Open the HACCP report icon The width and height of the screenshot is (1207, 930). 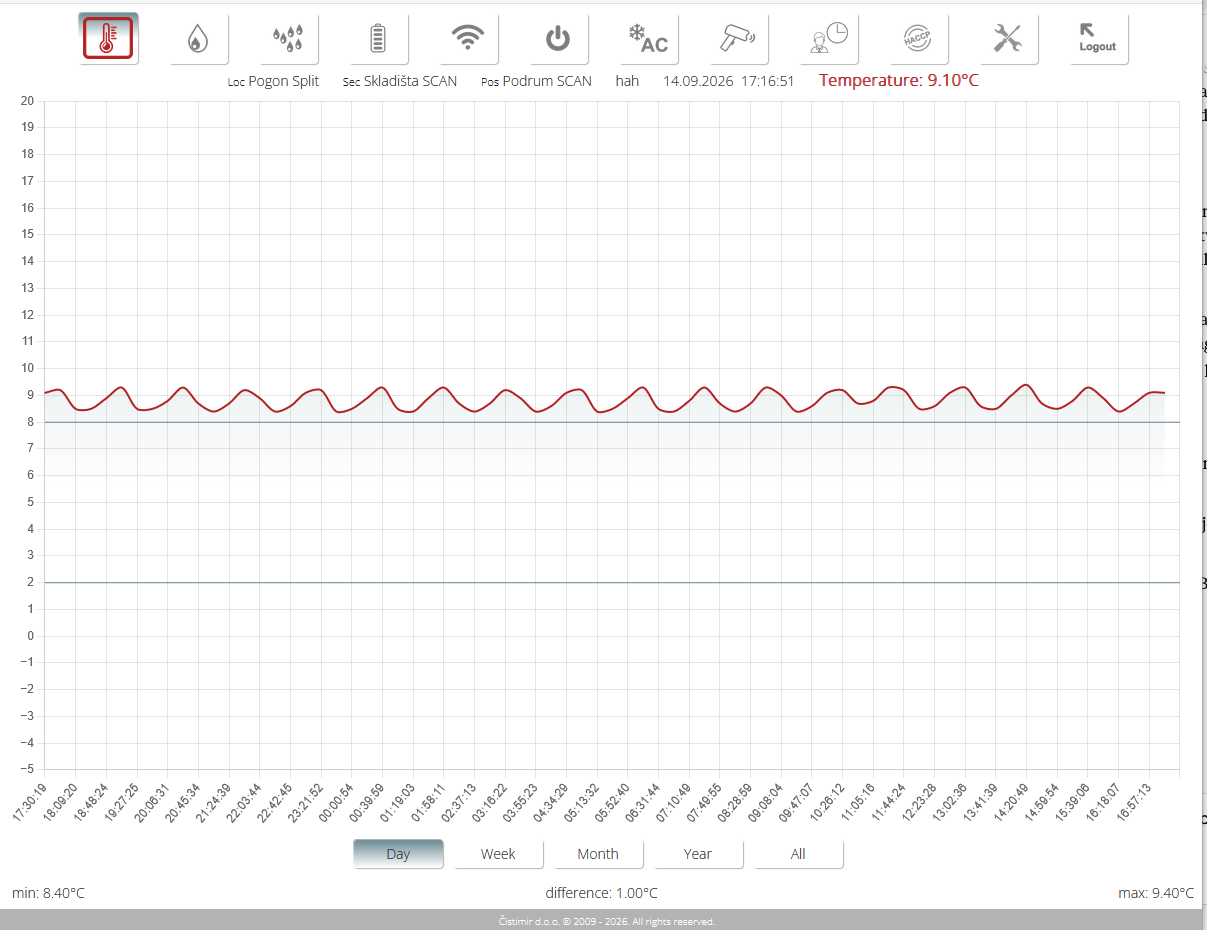pos(918,39)
